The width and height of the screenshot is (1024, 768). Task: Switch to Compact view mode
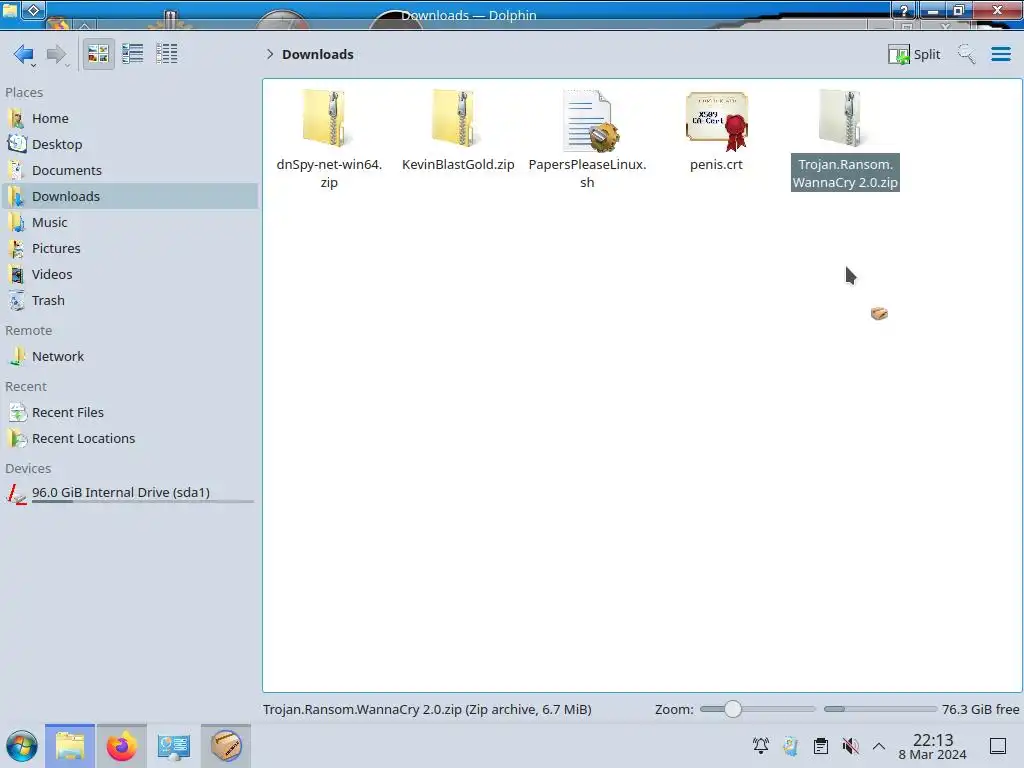(x=133, y=54)
